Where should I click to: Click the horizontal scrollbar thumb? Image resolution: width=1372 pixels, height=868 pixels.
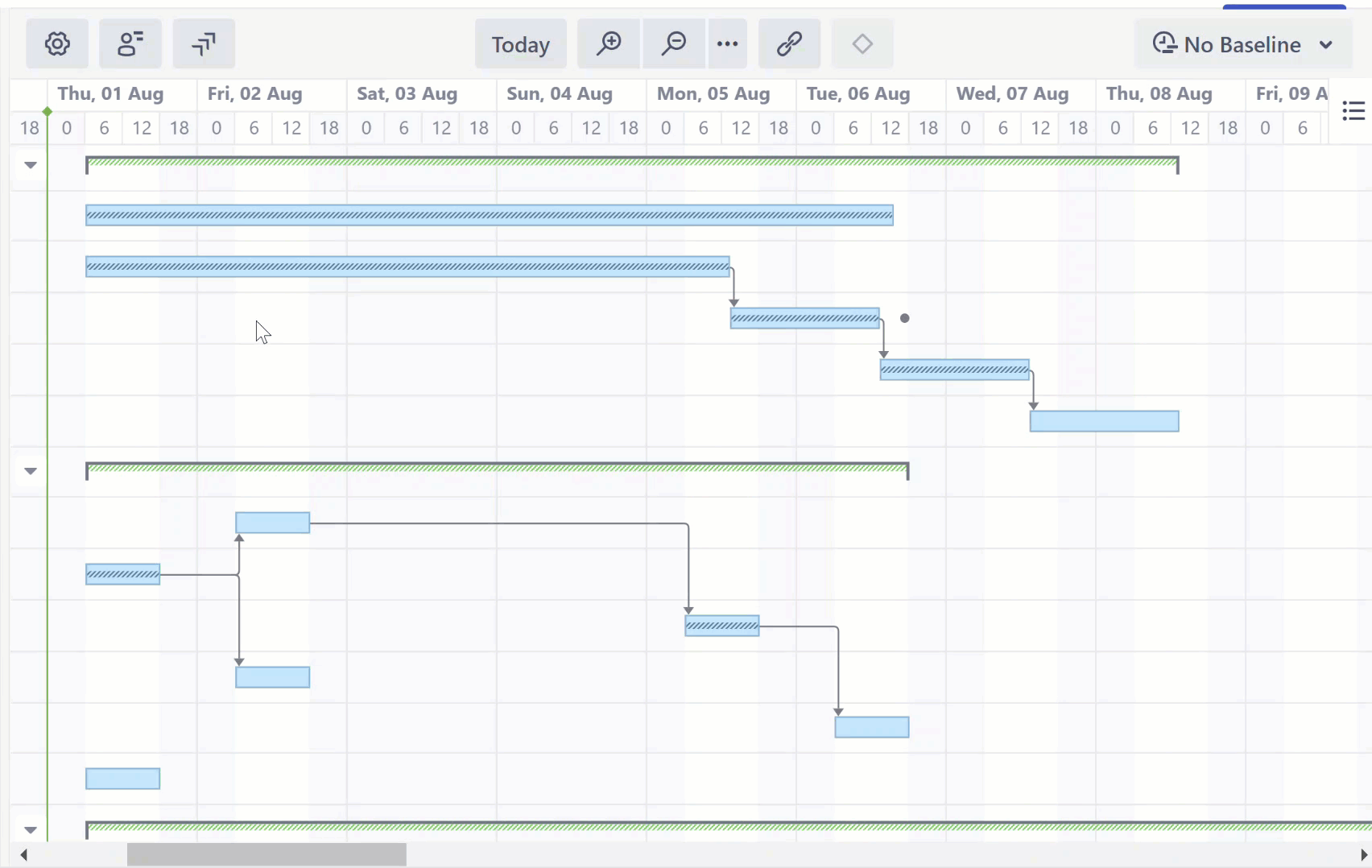[x=266, y=855]
